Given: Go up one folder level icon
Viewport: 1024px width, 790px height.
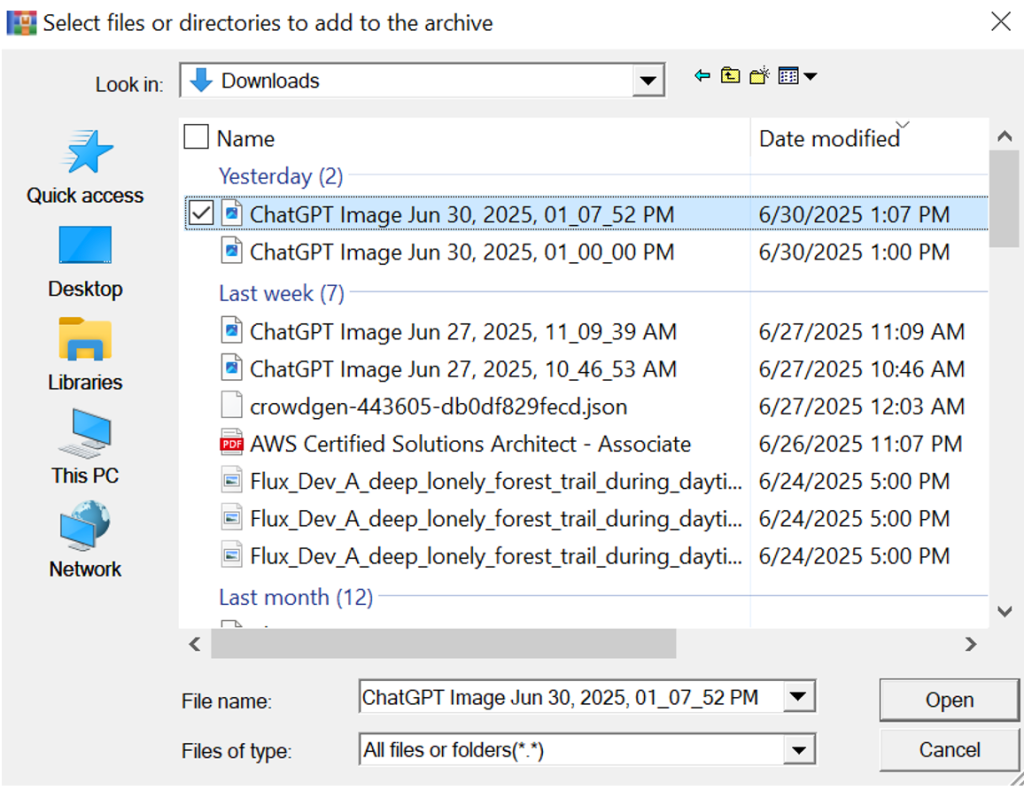Looking at the screenshot, I should [730, 76].
